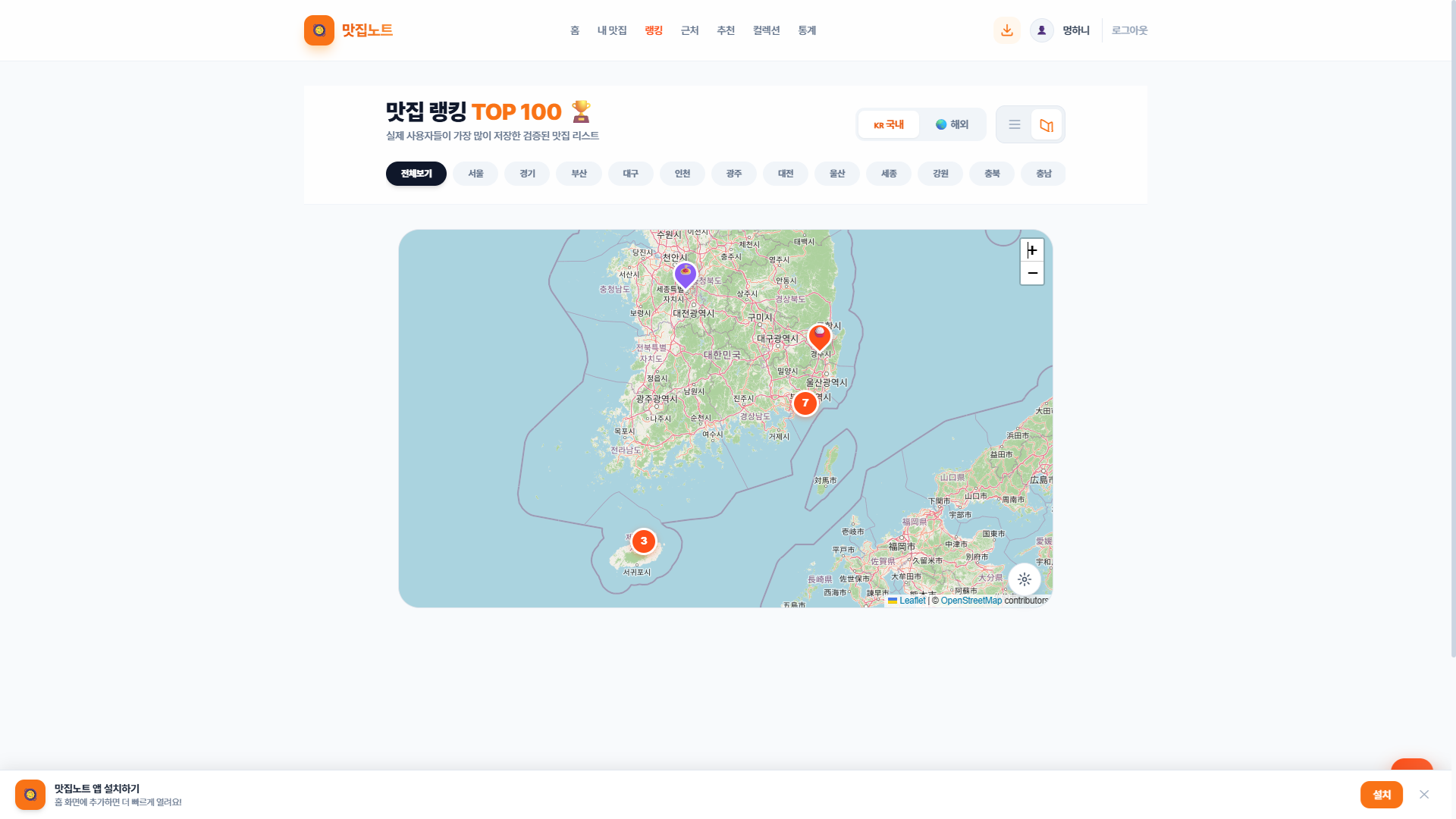The image size is (1456, 819).
Task: Click the locate-me button on the map
Action: click(1025, 579)
